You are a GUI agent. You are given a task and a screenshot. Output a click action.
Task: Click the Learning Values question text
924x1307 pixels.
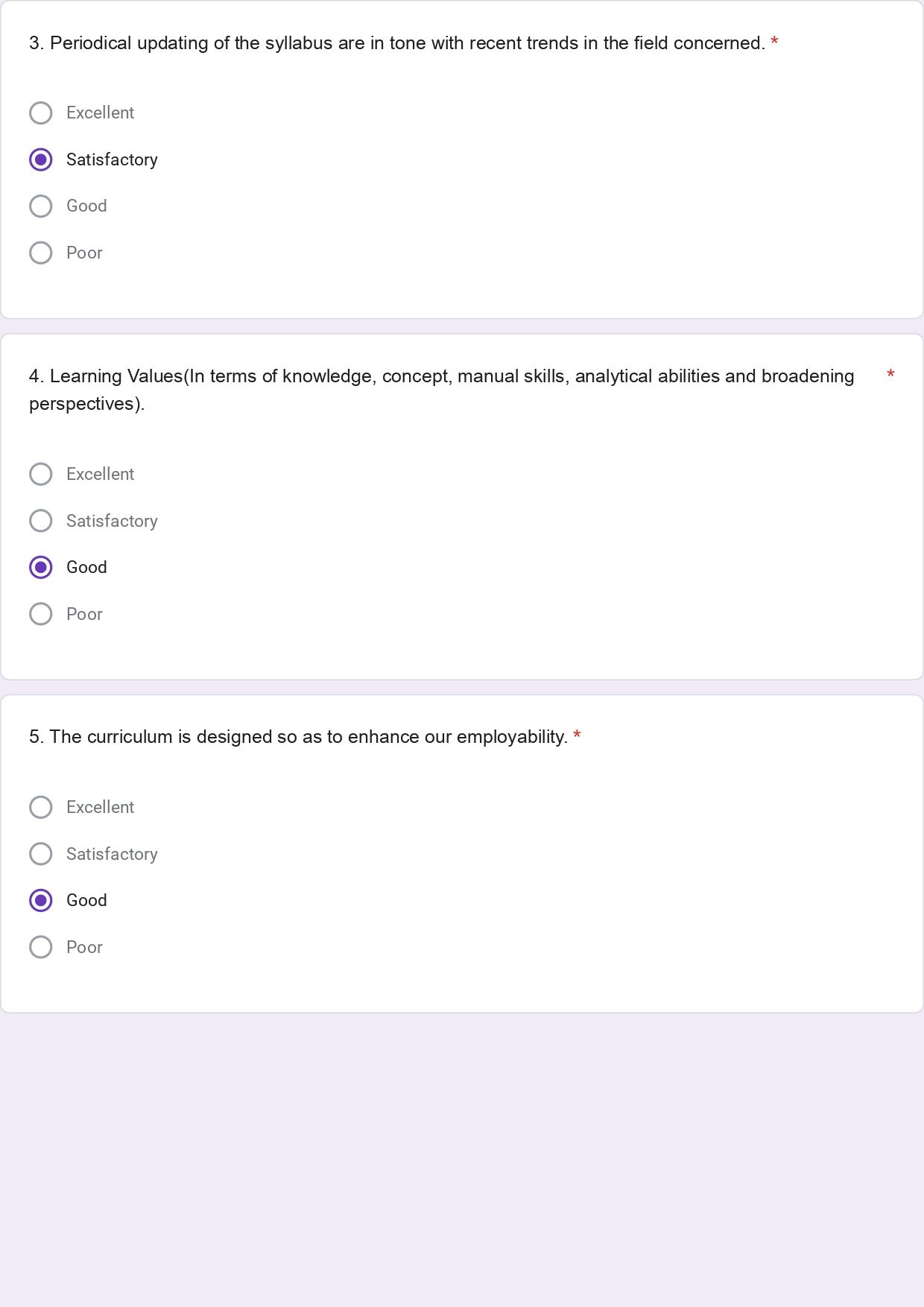coord(441,377)
